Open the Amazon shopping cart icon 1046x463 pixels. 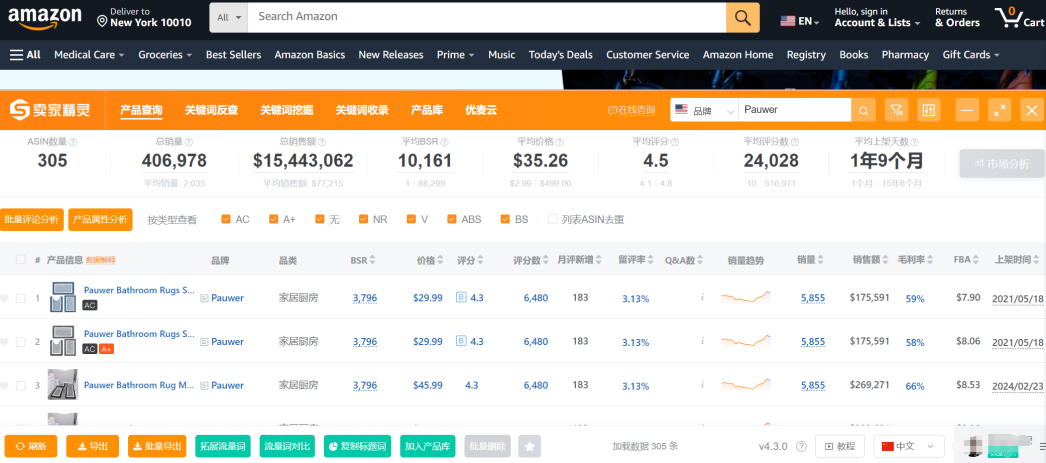[x=1007, y=17]
